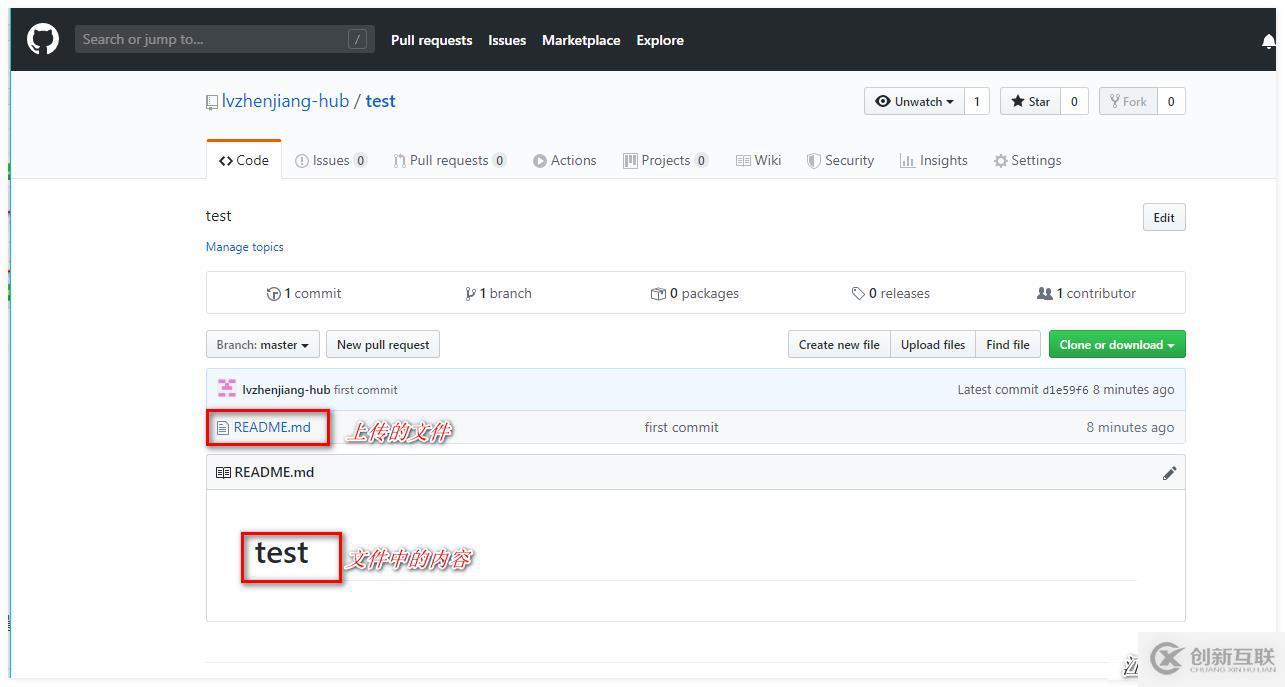The width and height of the screenshot is (1285, 687).
Task: Open Explore in top navigation
Action: [x=660, y=40]
